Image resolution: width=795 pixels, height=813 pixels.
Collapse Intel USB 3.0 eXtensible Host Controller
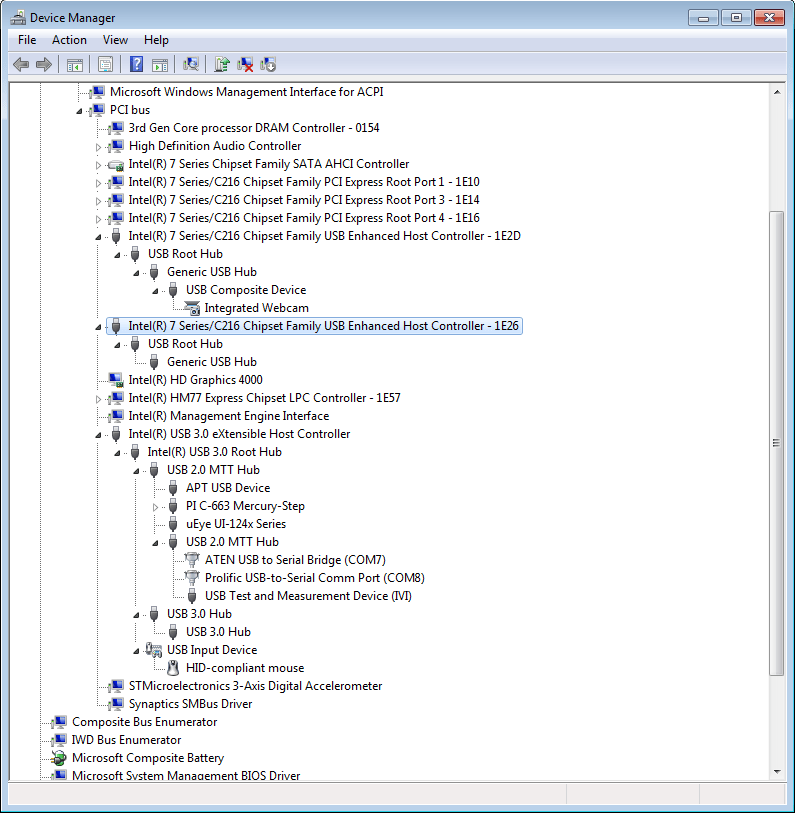pyautogui.click(x=98, y=435)
